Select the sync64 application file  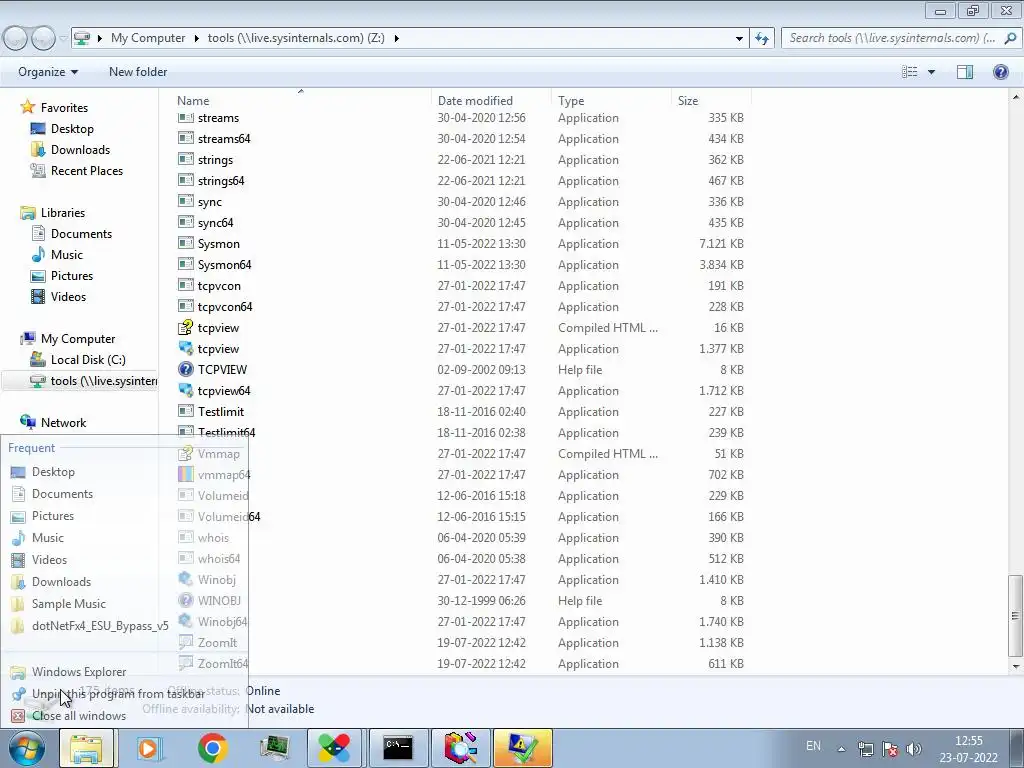(x=216, y=223)
